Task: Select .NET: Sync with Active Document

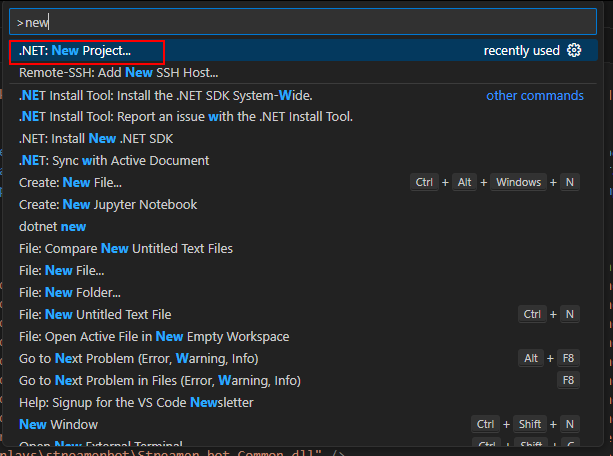Action: 114,161
